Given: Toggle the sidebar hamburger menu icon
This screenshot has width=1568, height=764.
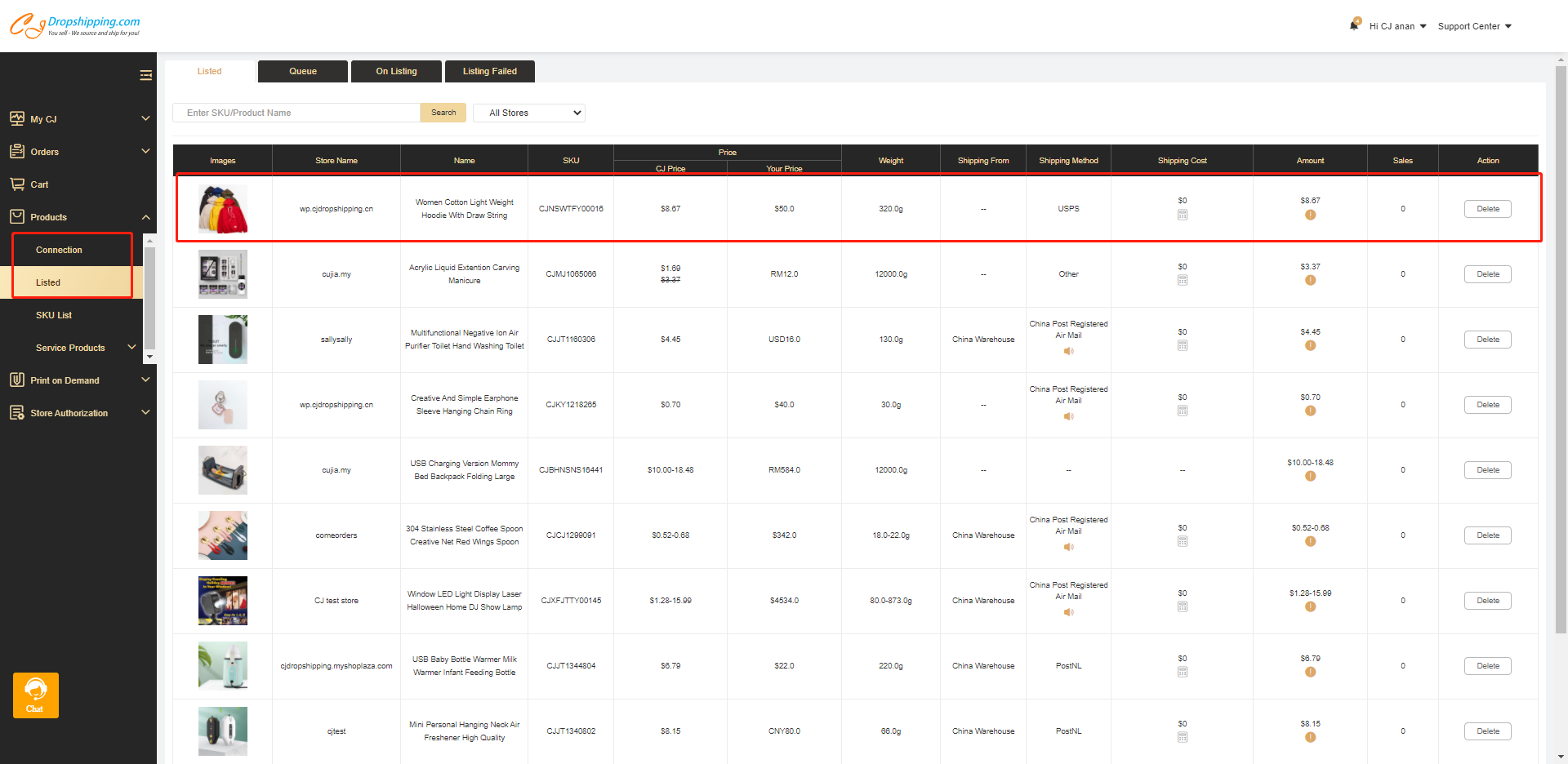Looking at the screenshot, I should (145, 76).
